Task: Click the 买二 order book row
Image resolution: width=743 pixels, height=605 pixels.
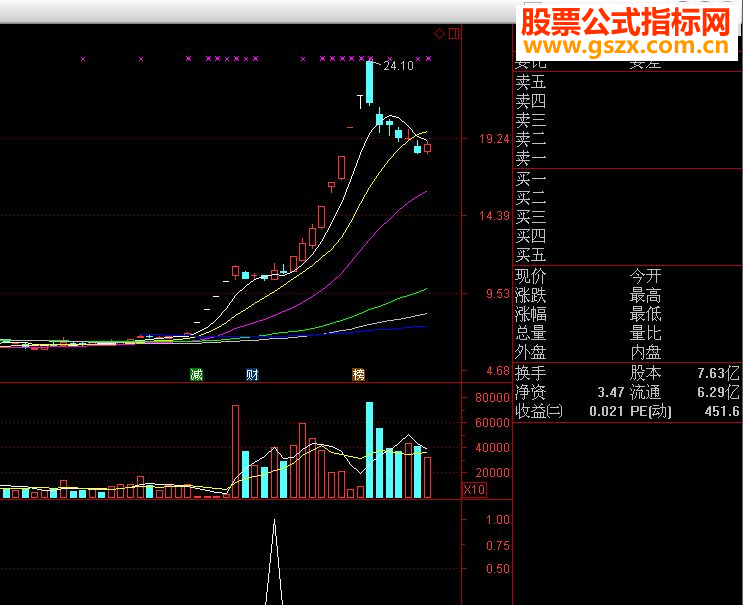Action: click(x=627, y=198)
